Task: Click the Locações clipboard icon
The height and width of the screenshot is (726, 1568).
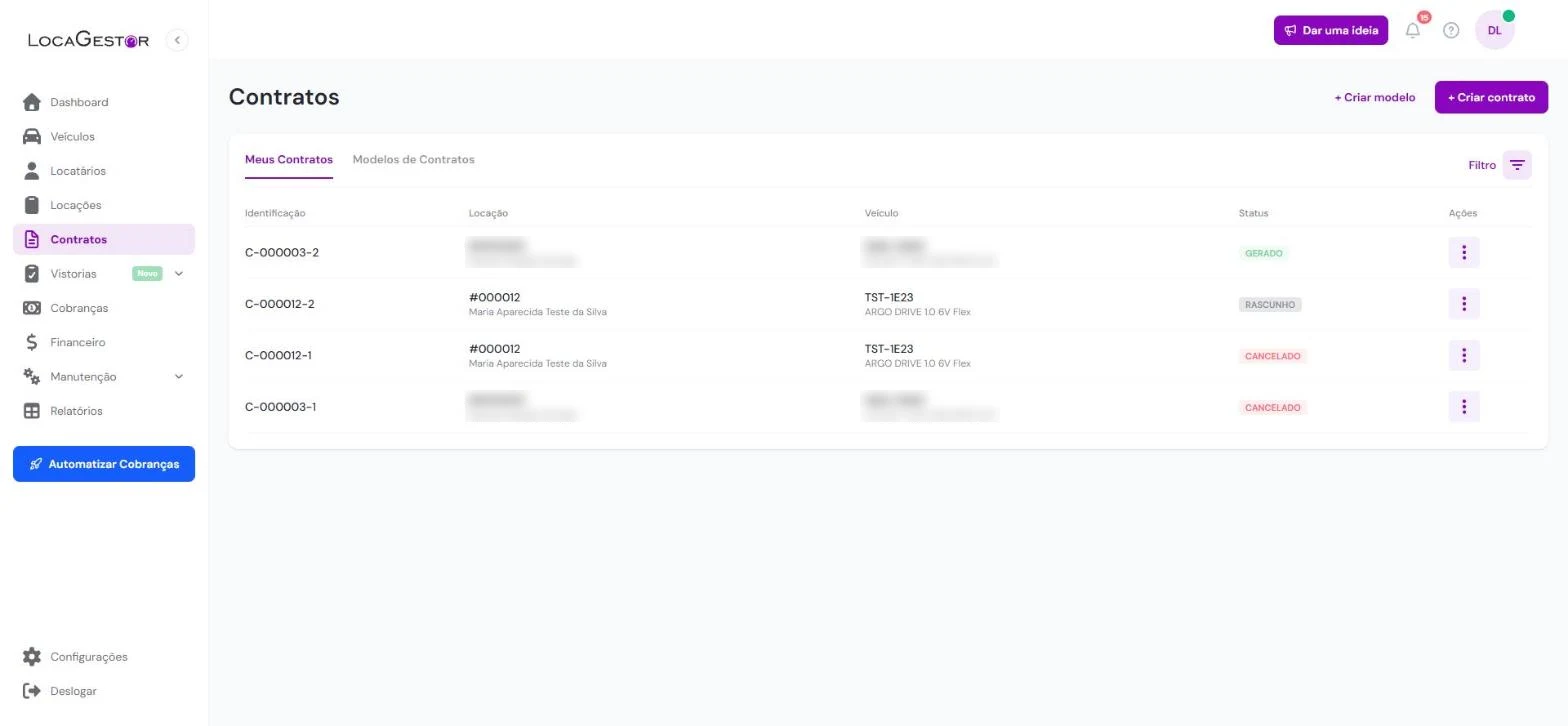Action: point(32,205)
